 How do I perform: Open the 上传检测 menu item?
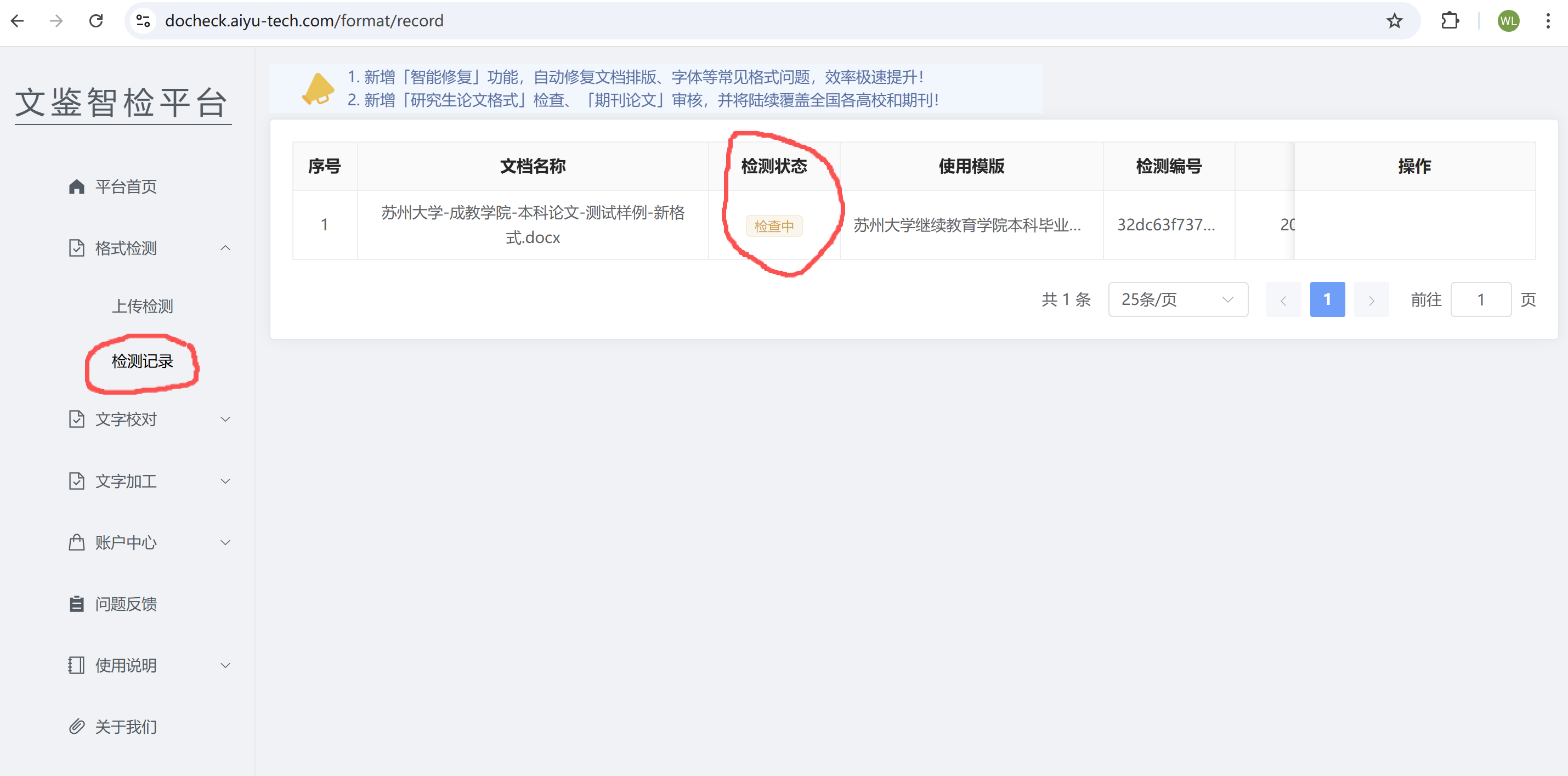coord(143,306)
